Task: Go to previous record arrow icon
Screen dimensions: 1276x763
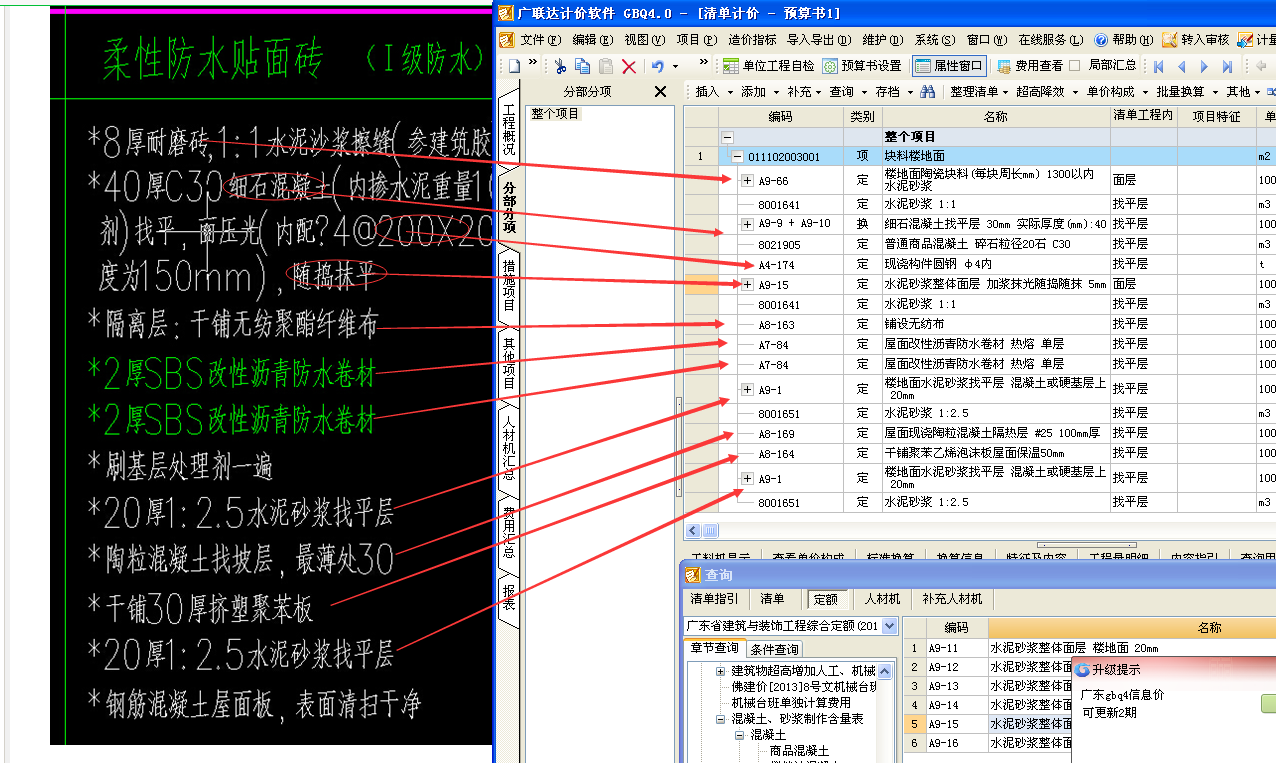Action: pos(1181,66)
